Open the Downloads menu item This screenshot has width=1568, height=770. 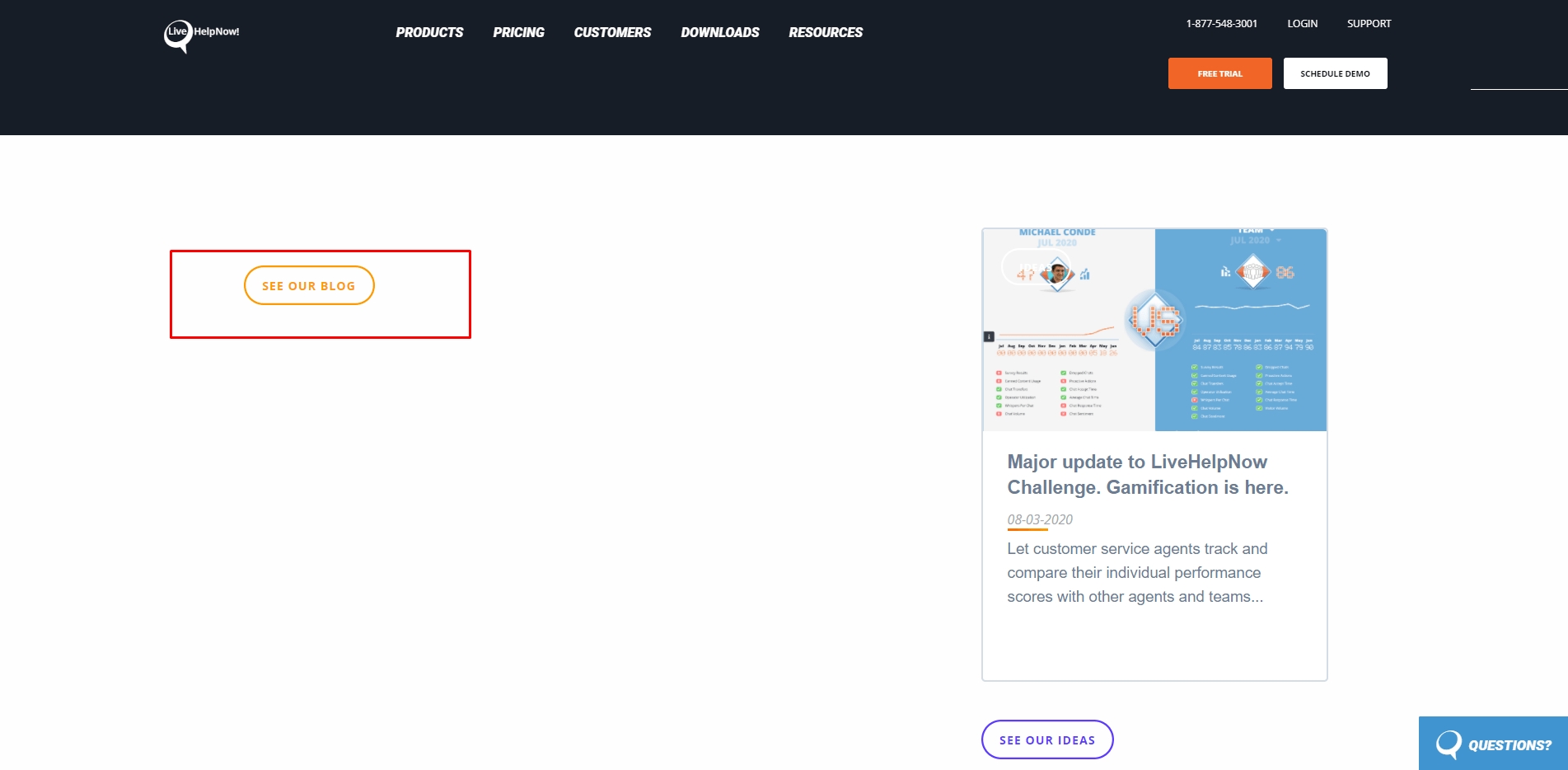click(720, 32)
